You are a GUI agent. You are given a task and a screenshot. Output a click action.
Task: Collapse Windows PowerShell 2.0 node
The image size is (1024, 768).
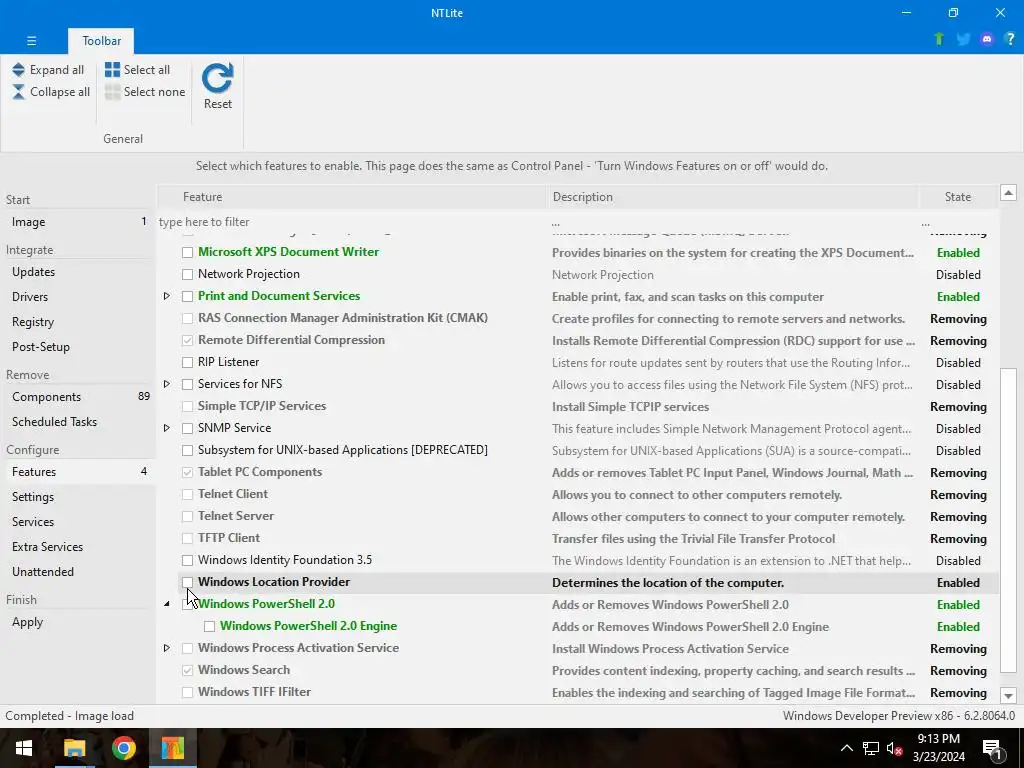pos(167,604)
